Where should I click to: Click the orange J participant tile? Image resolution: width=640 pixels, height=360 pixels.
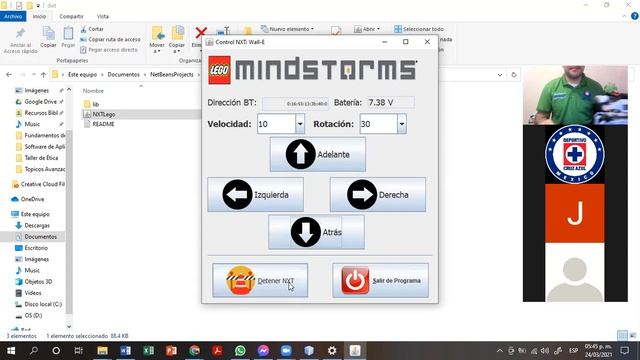[575, 213]
